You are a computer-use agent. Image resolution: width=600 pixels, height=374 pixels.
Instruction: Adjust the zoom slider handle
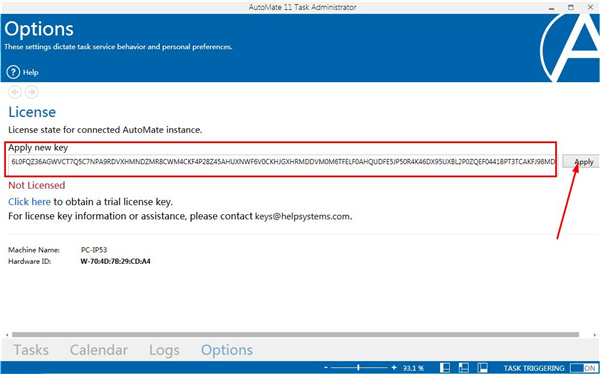tap(359, 367)
